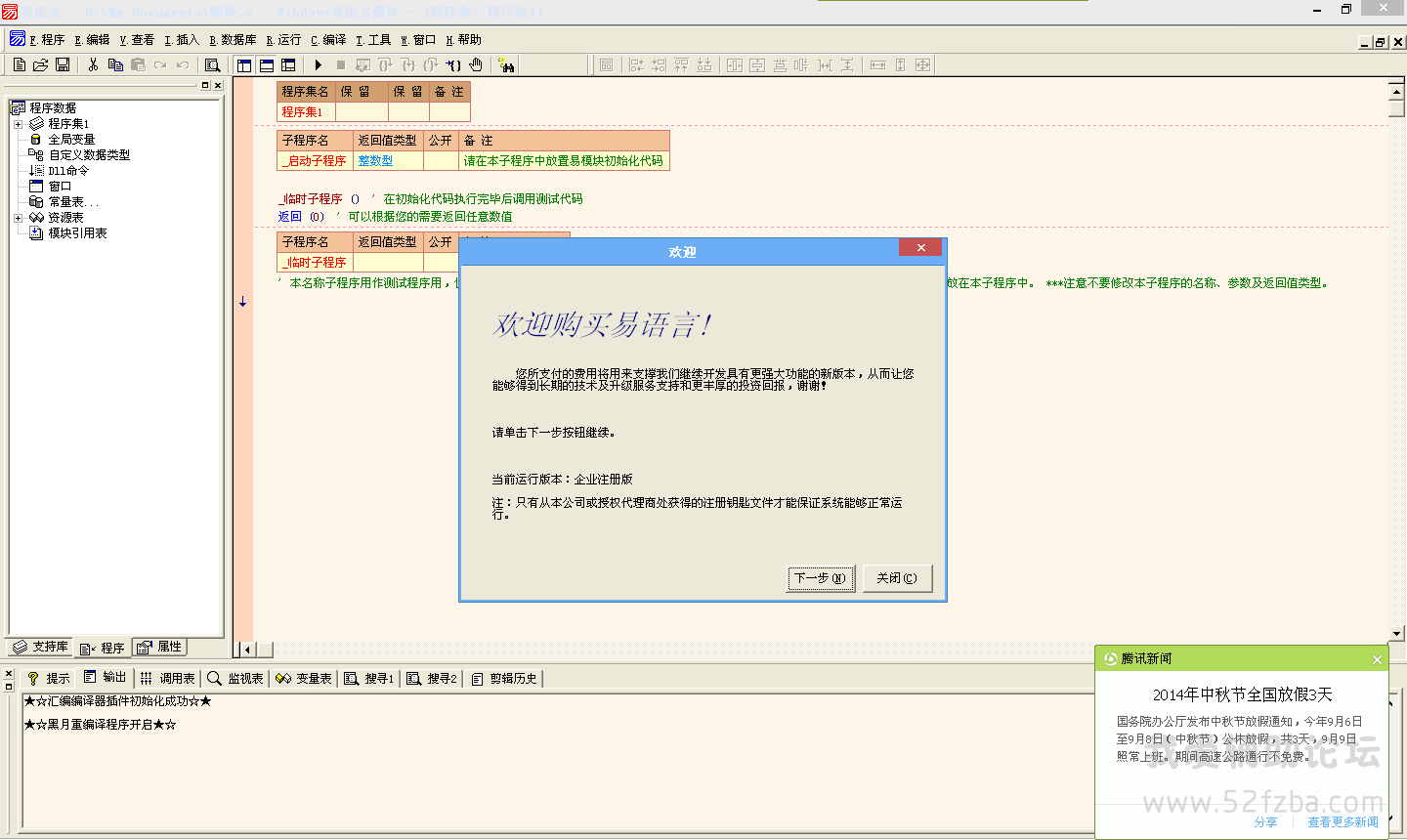Click the Cut scissors icon
This screenshot has height=840, width=1407.
point(93,64)
